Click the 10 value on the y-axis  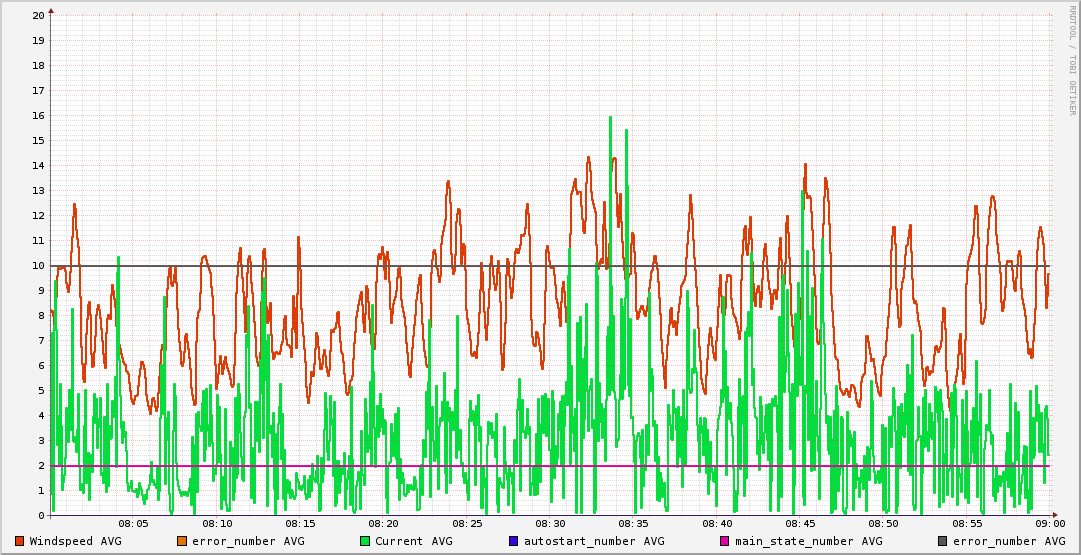38,265
